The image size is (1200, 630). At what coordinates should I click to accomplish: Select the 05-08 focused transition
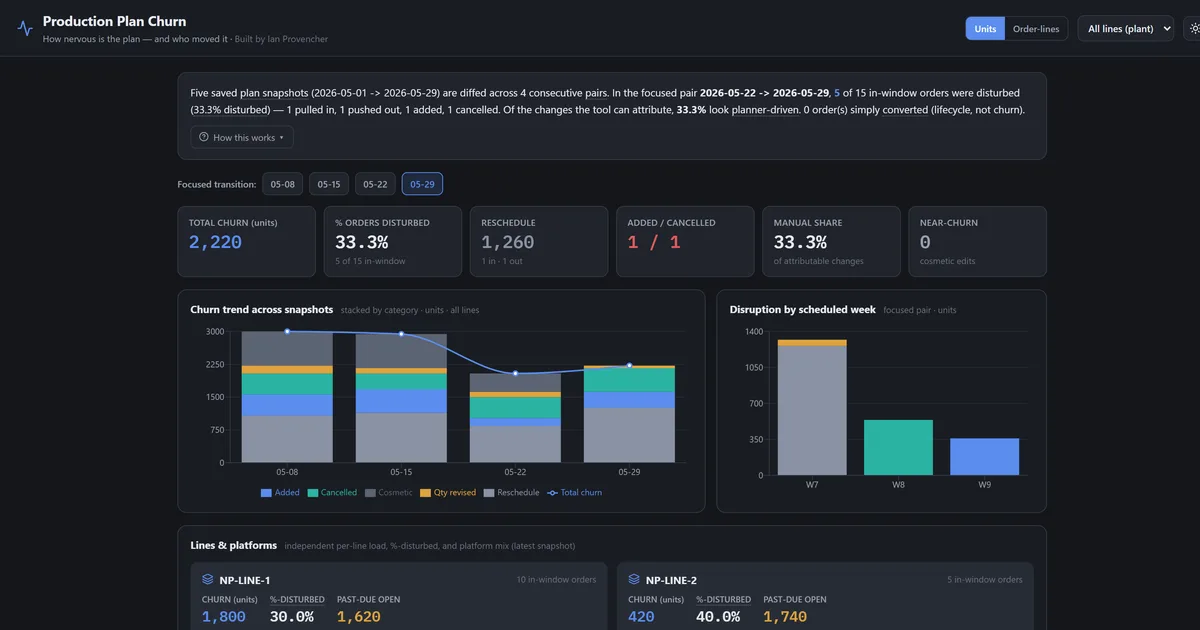pos(282,184)
